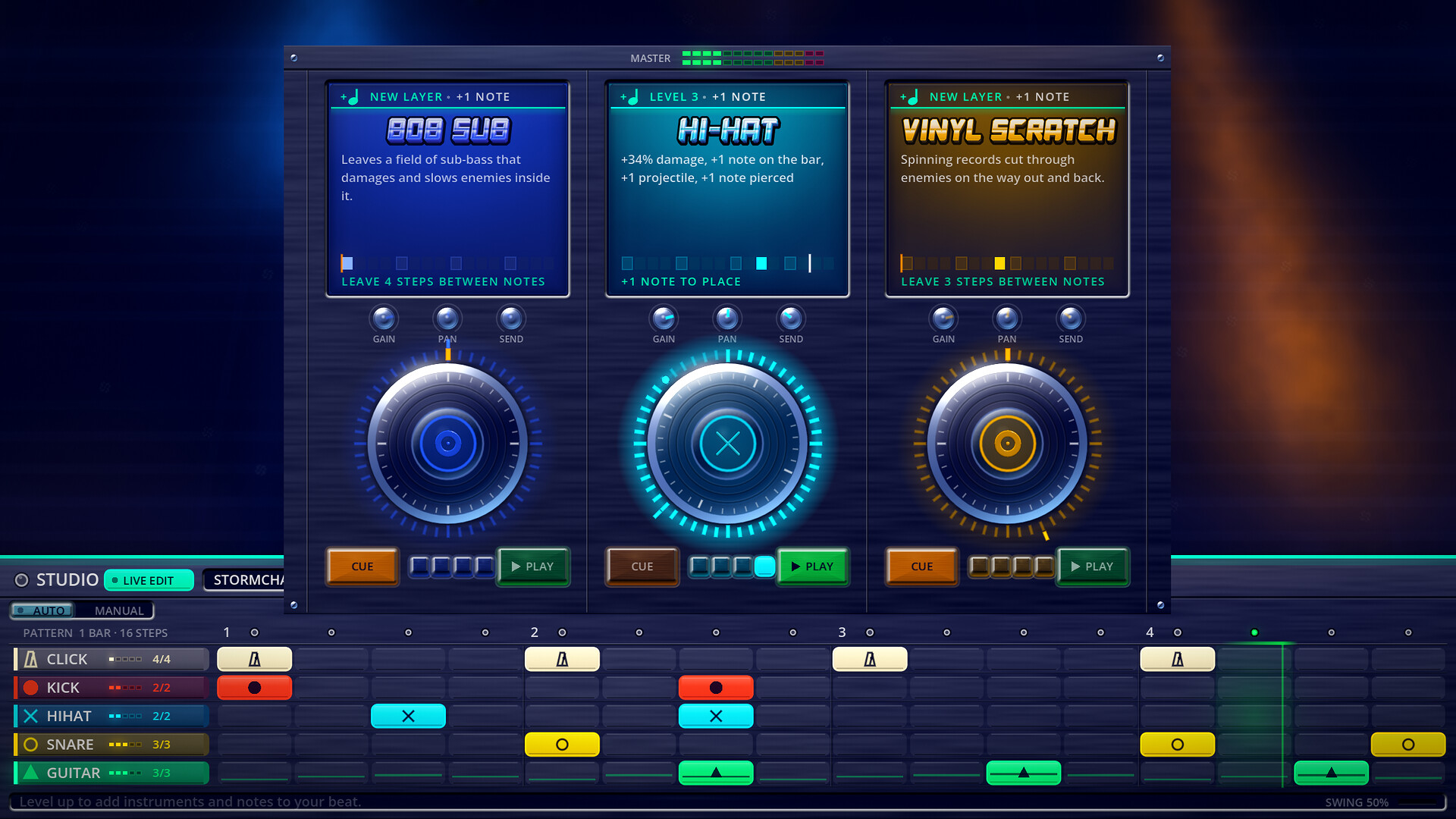Click the Vinyl Scratch turntable dial
This screenshot has height=819, width=1456.
pyautogui.click(x=1007, y=444)
